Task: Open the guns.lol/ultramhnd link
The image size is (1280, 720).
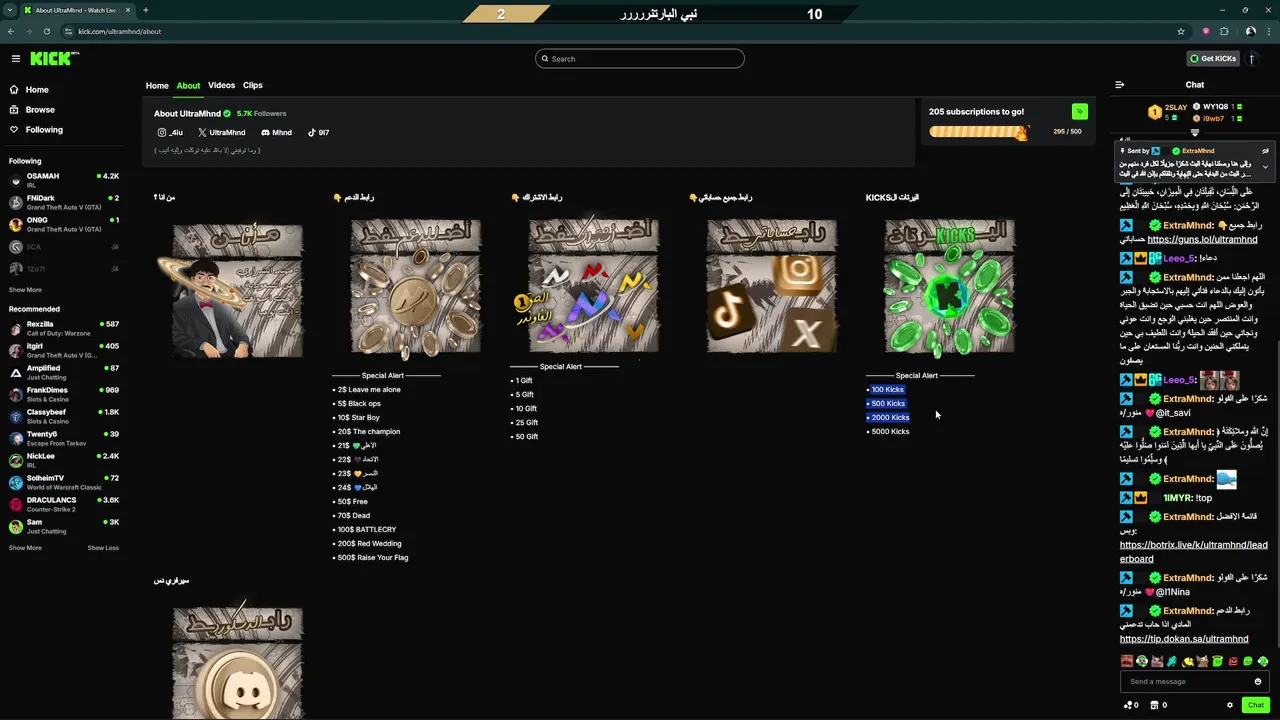Action: click(x=1202, y=240)
